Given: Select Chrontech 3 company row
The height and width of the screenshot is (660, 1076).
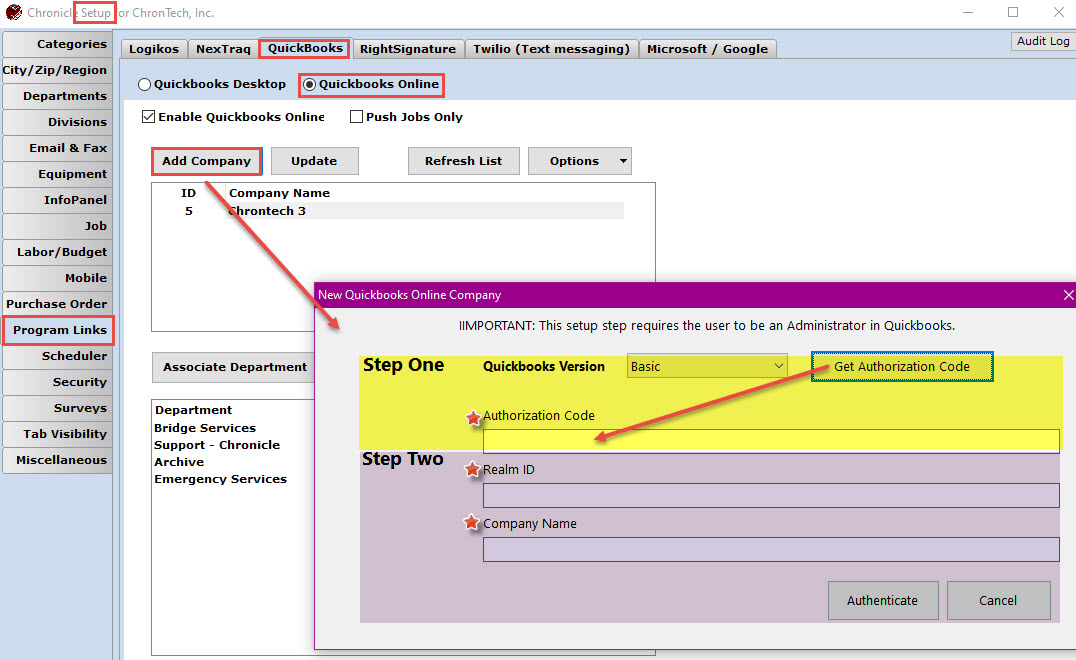Looking at the screenshot, I should 390,211.
